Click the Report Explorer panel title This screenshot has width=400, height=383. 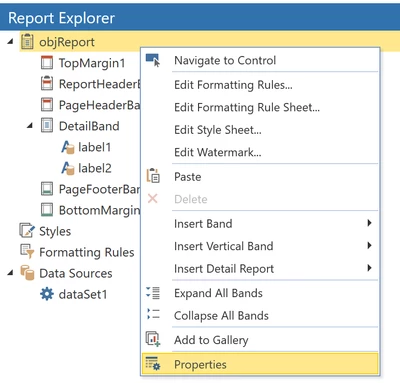[x=61, y=18]
